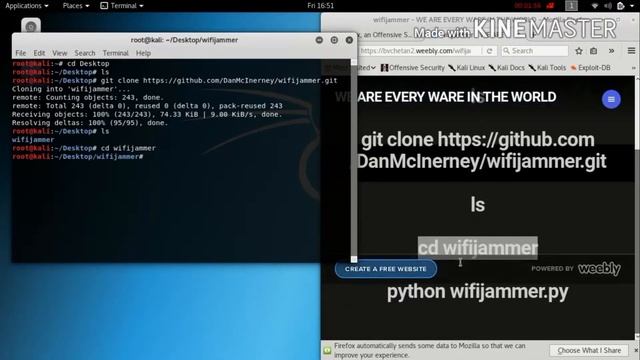The image size is (640, 360).
Task: Switch workspace via indicator 1
Action: (x=571, y=6)
